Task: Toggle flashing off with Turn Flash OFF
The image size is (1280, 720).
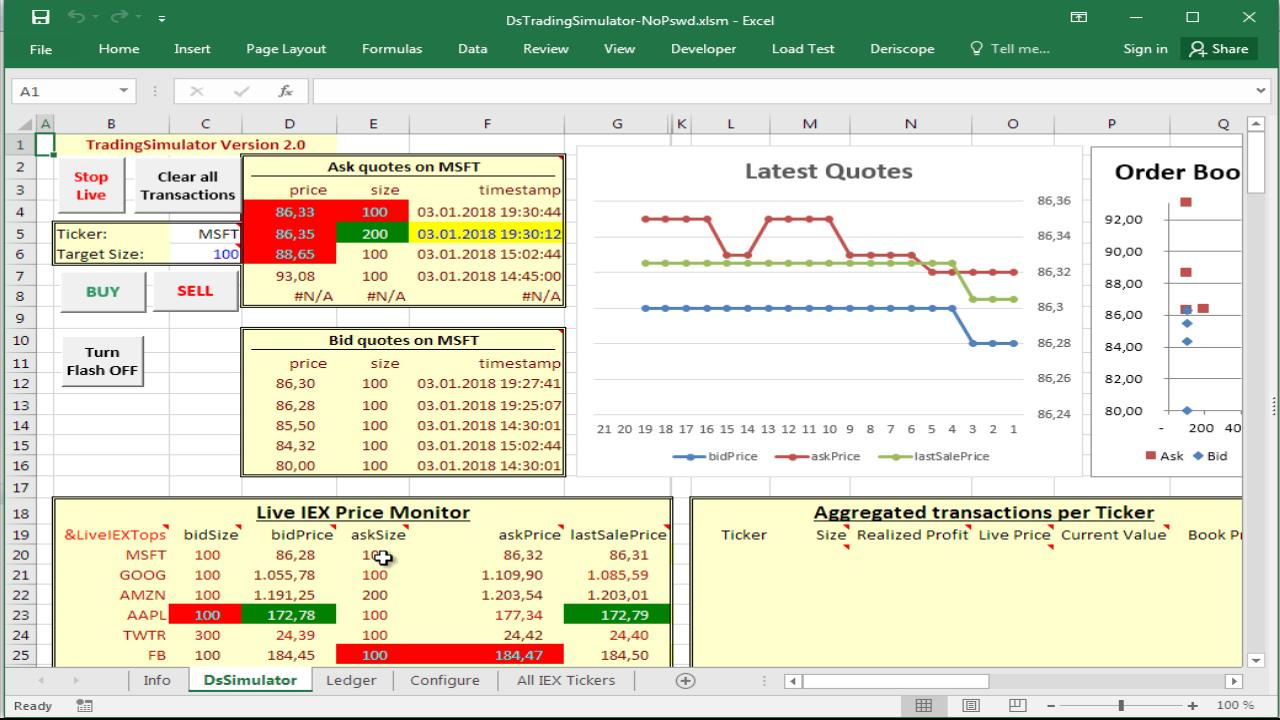Action: point(102,360)
